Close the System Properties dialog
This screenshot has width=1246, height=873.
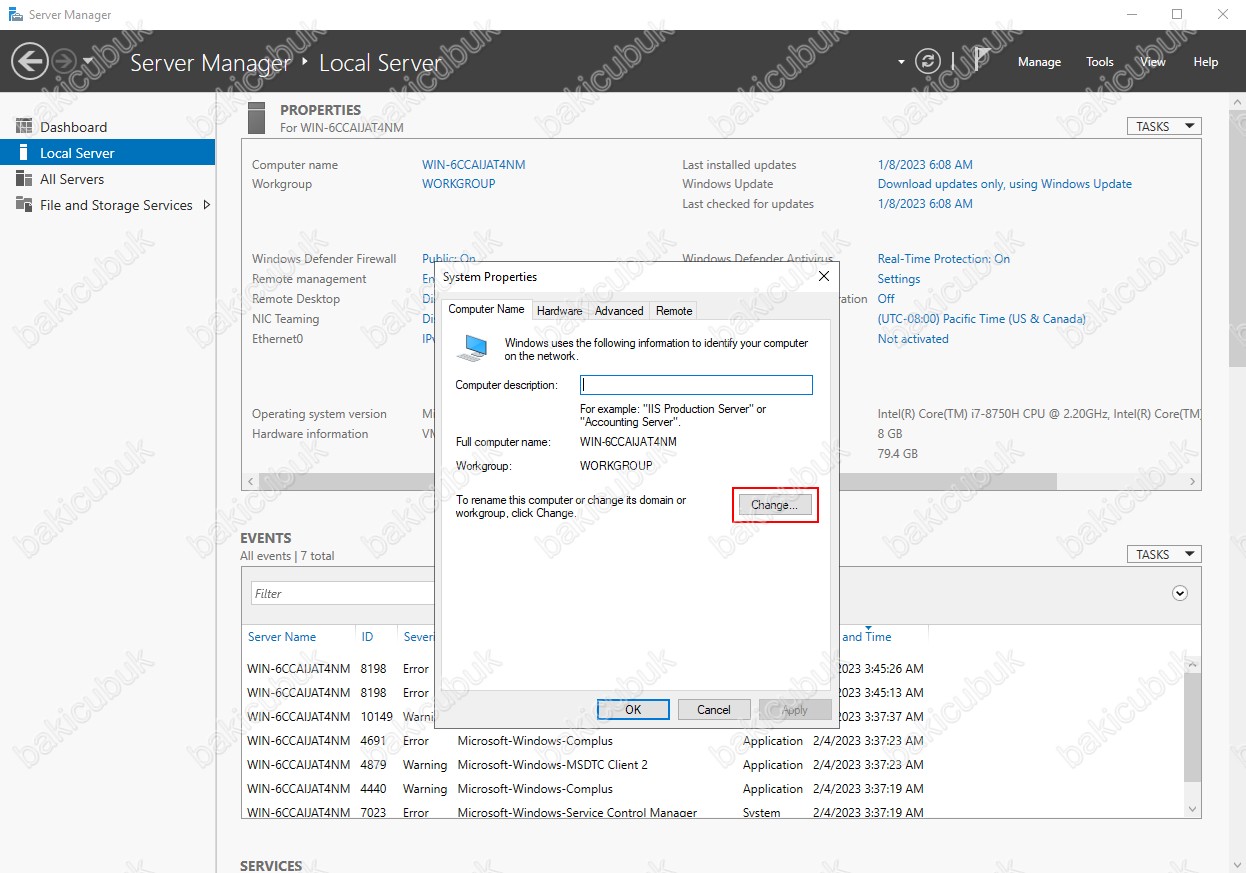pos(824,276)
